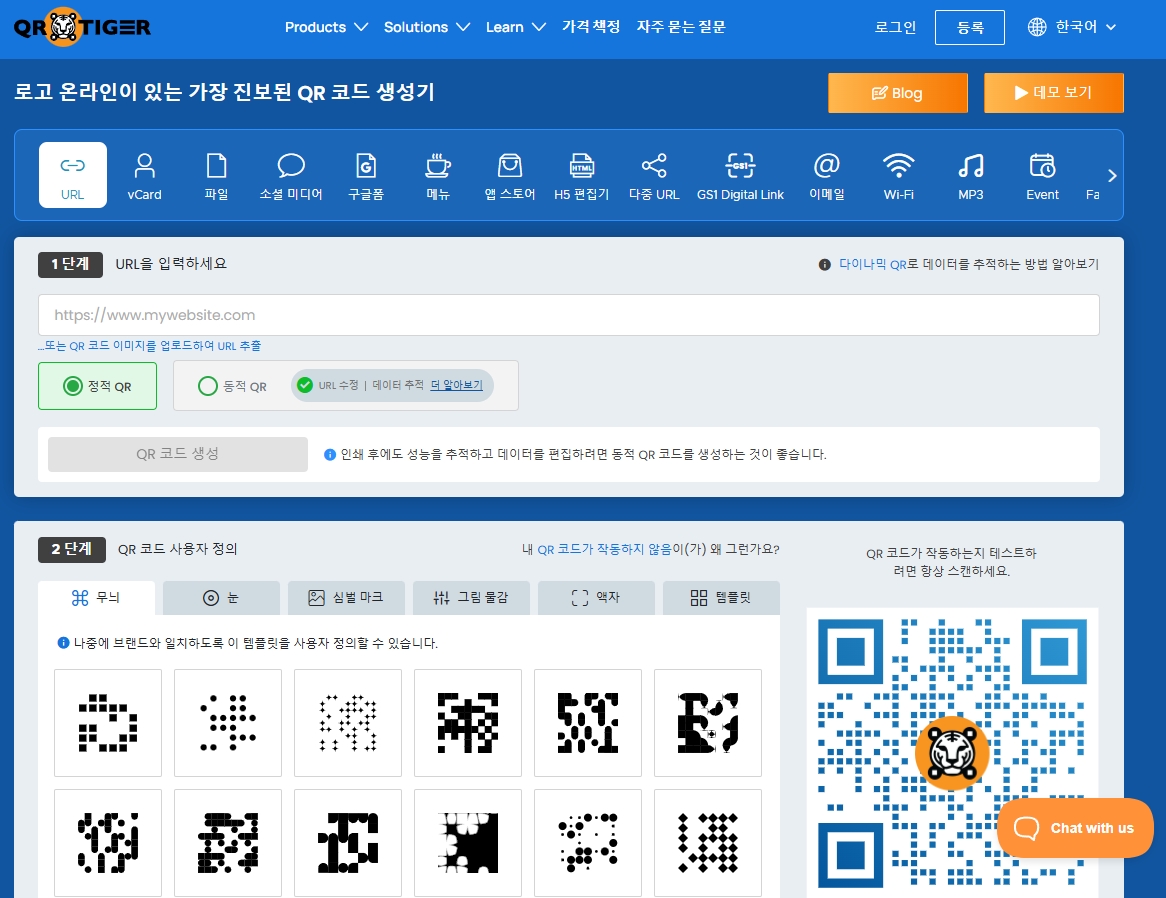This screenshot has width=1166, height=898.
Task: Open the 템플릿 templates tab
Action: pos(721,598)
